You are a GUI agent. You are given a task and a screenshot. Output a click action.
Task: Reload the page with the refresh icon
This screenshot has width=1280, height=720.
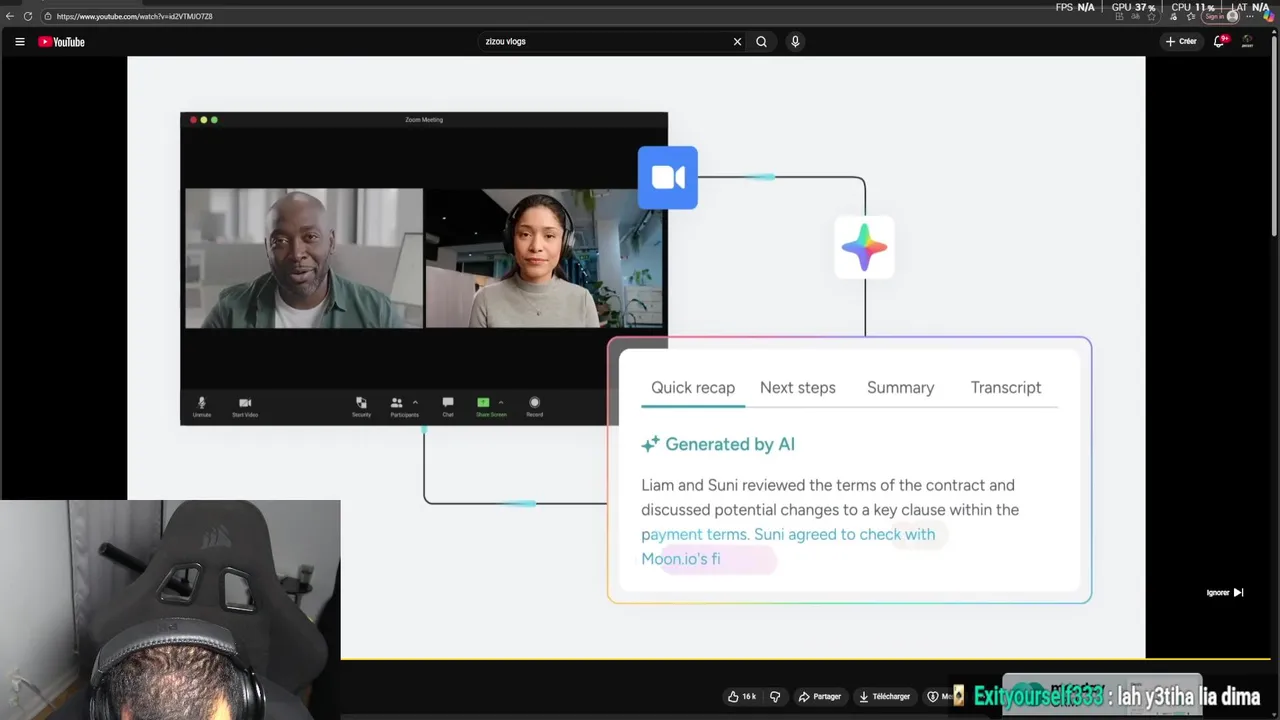pyautogui.click(x=28, y=16)
